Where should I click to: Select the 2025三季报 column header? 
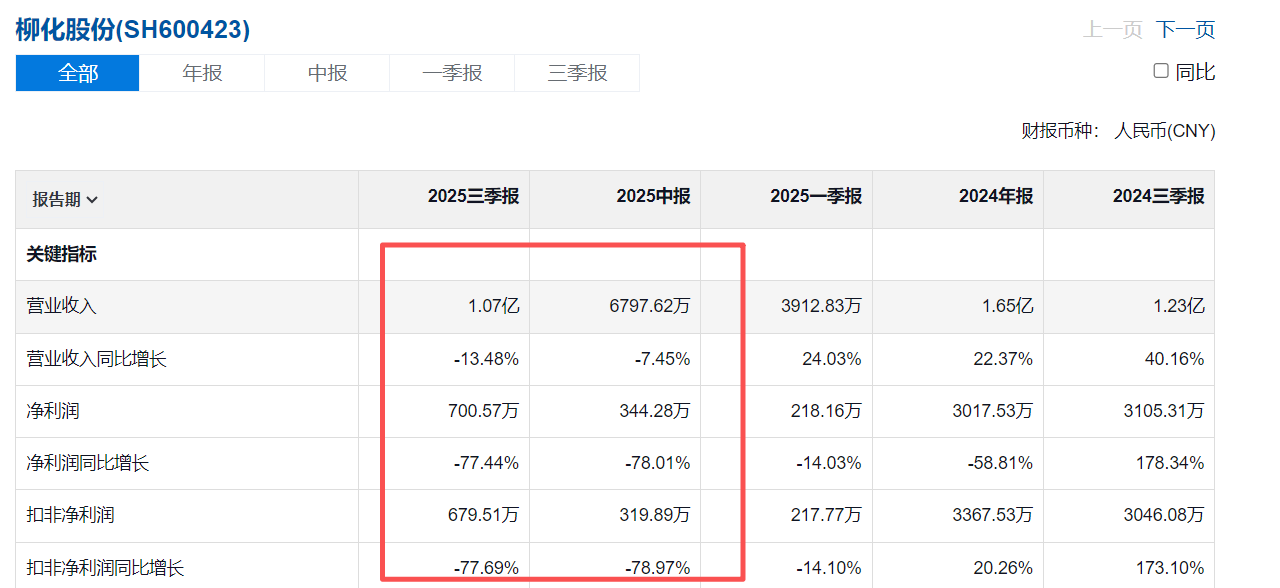click(473, 197)
